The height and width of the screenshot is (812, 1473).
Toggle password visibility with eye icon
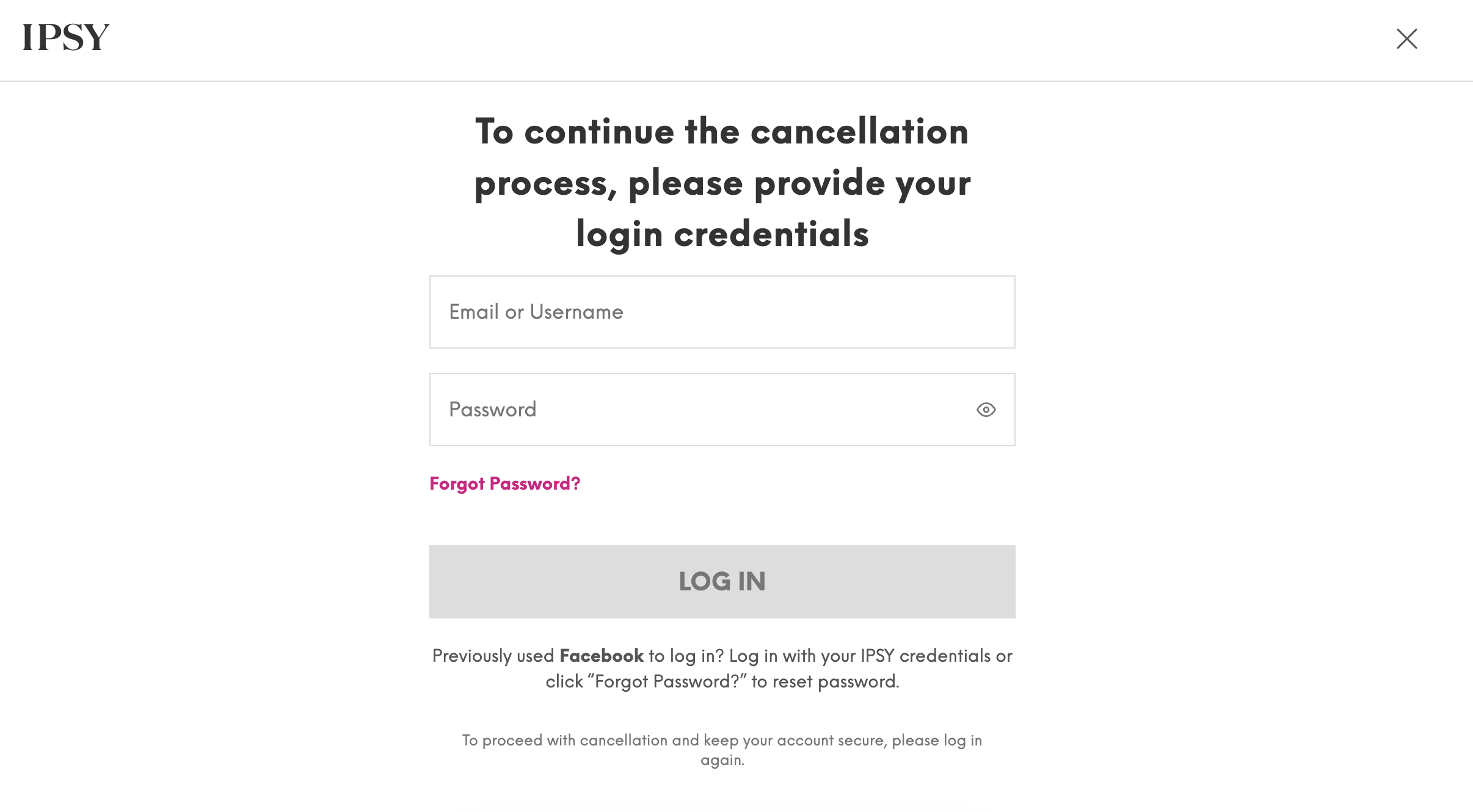(x=985, y=409)
